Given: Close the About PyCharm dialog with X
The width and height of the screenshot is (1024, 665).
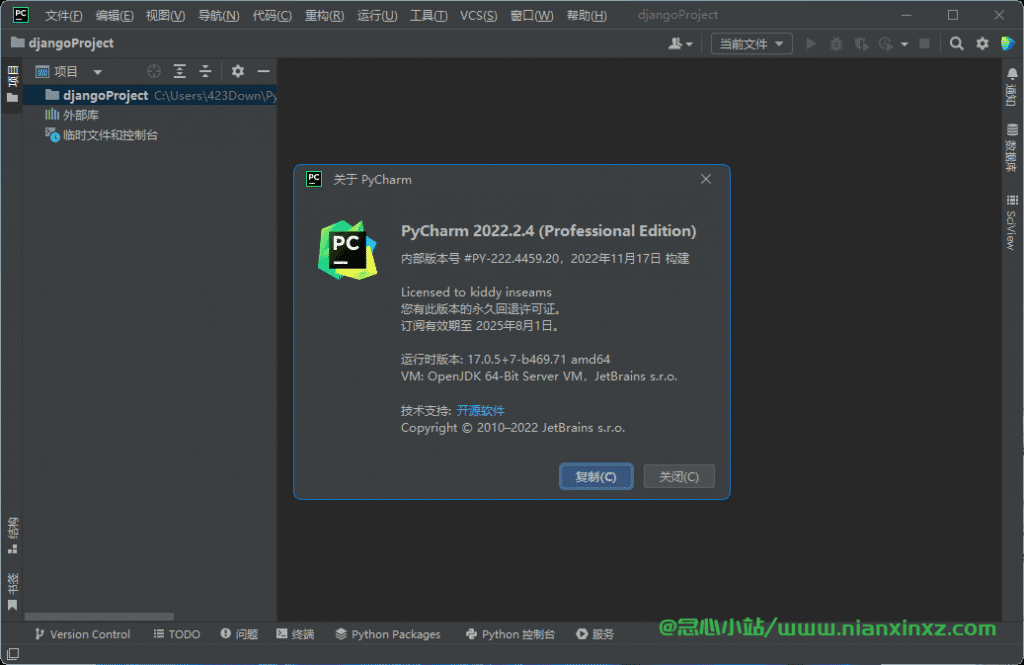Looking at the screenshot, I should click(x=706, y=179).
